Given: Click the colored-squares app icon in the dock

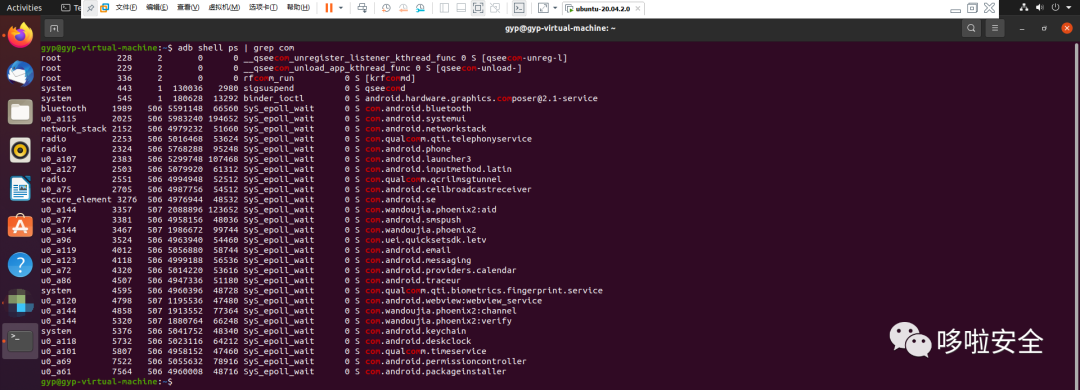Looking at the screenshot, I should 21,302.
